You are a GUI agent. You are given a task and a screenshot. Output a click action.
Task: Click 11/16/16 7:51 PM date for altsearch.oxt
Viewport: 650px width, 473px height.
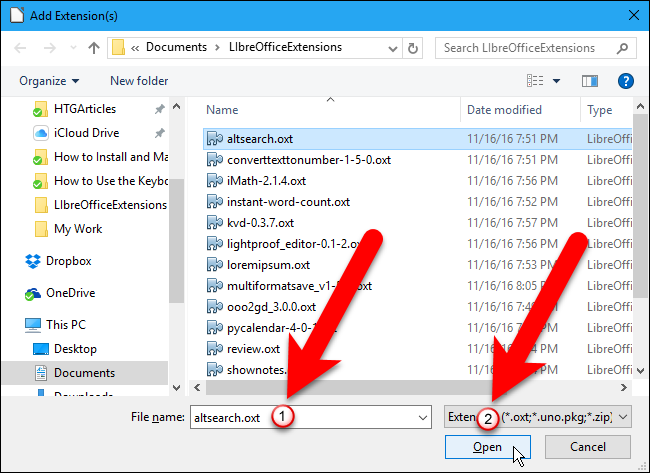click(x=512, y=139)
